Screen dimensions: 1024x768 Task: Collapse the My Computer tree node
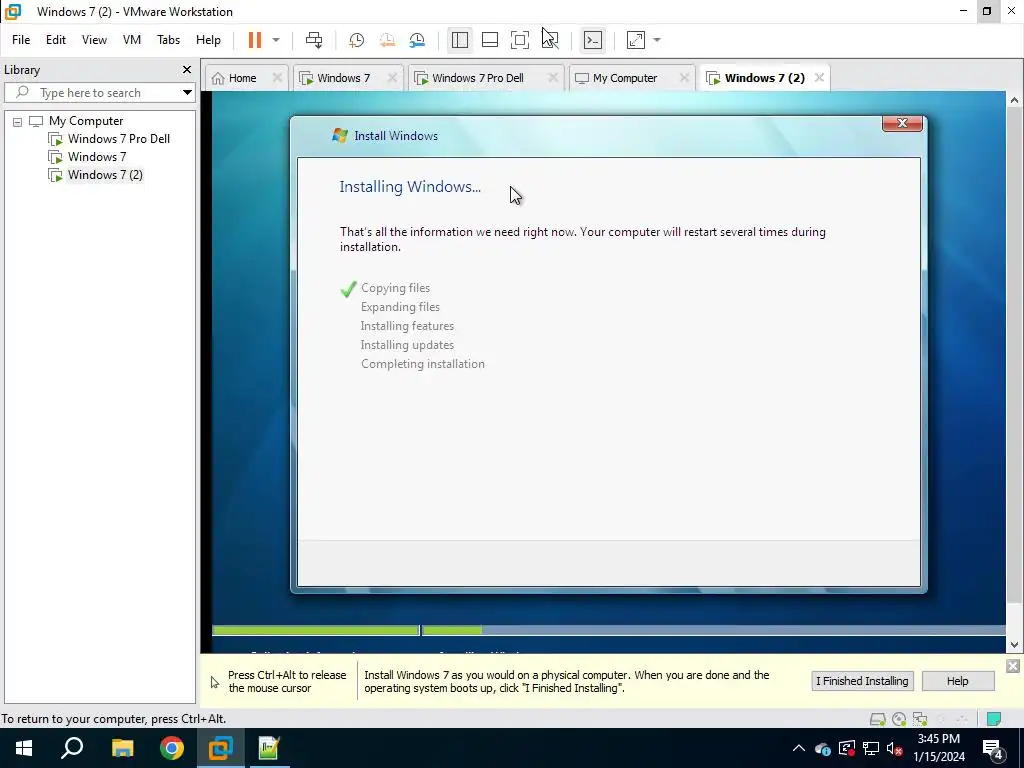tap(18, 121)
